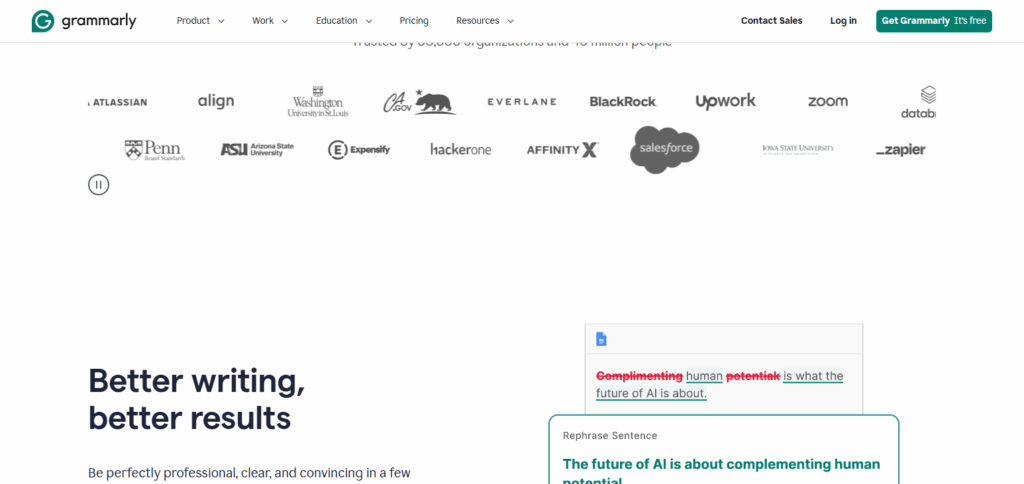Click the Be perfectly professional paragraph
Screen dimensions: 1024x484
click(249, 473)
